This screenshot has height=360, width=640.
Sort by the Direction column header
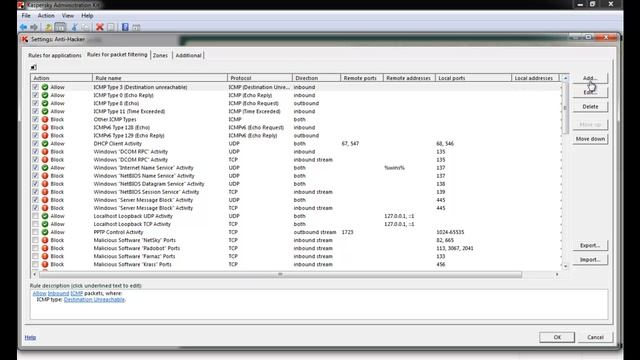(316, 78)
